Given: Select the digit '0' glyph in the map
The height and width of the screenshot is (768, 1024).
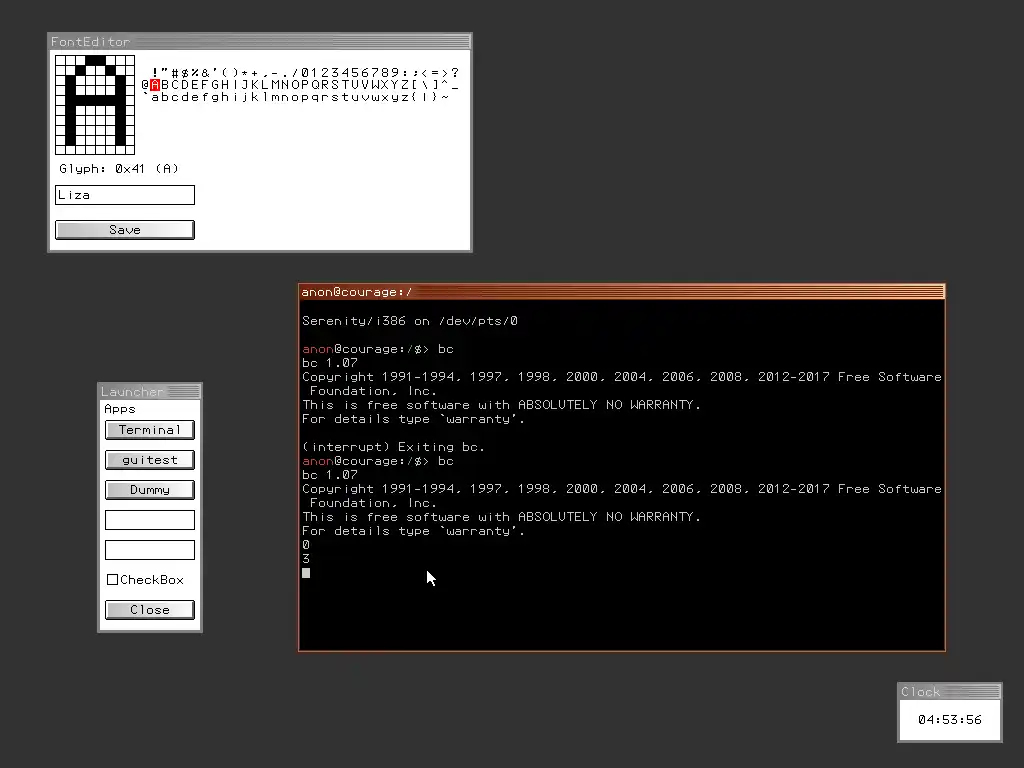Looking at the screenshot, I should pyautogui.click(x=305, y=72).
